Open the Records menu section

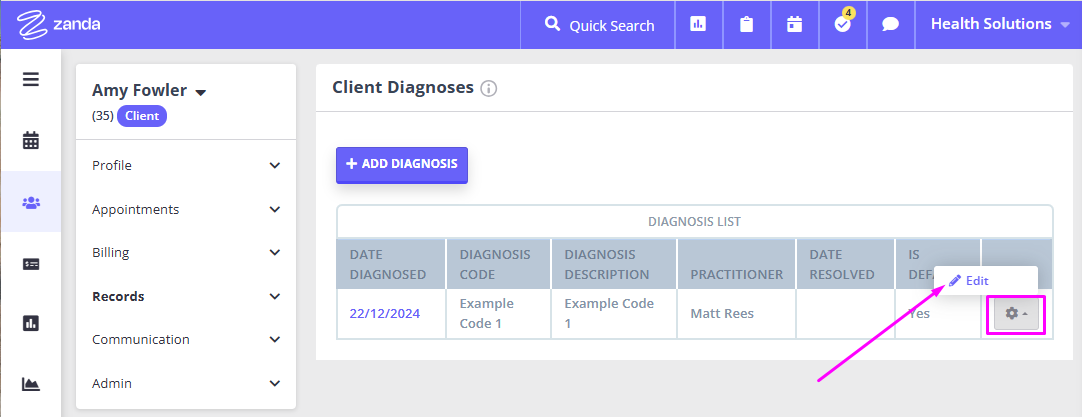(186, 296)
